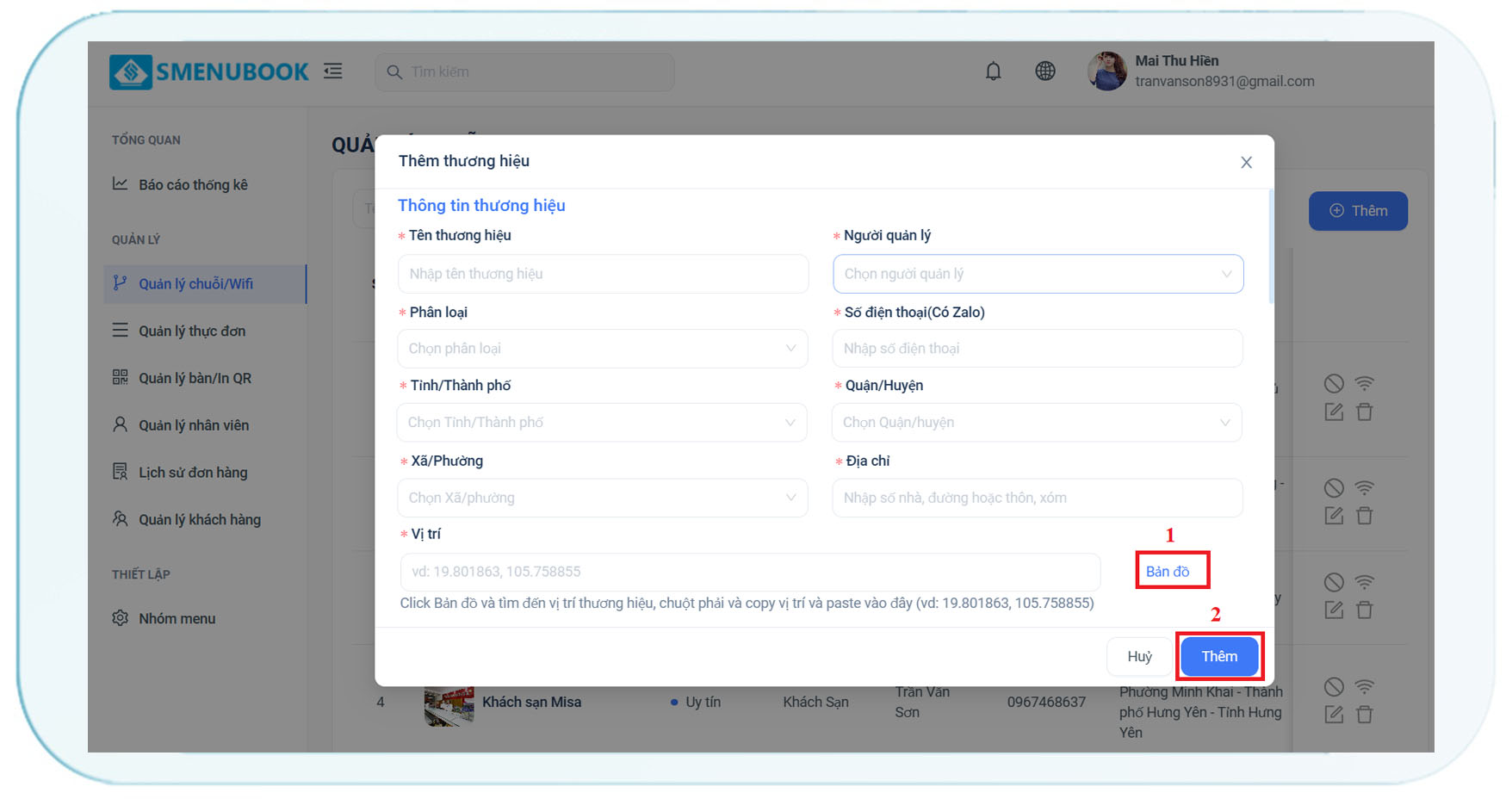Click edit icon for Khách sạn Misa row
The image size is (1512, 799).
(x=1334, y=714)
